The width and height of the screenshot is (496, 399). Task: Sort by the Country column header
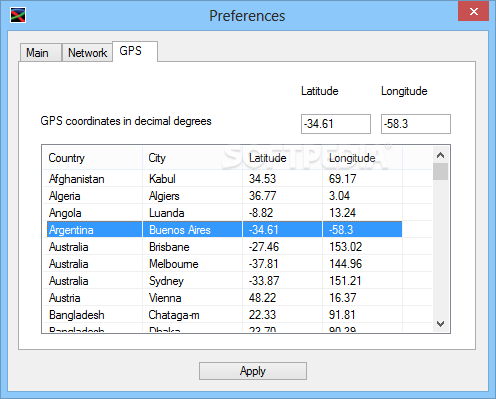[x=93, y=158]
